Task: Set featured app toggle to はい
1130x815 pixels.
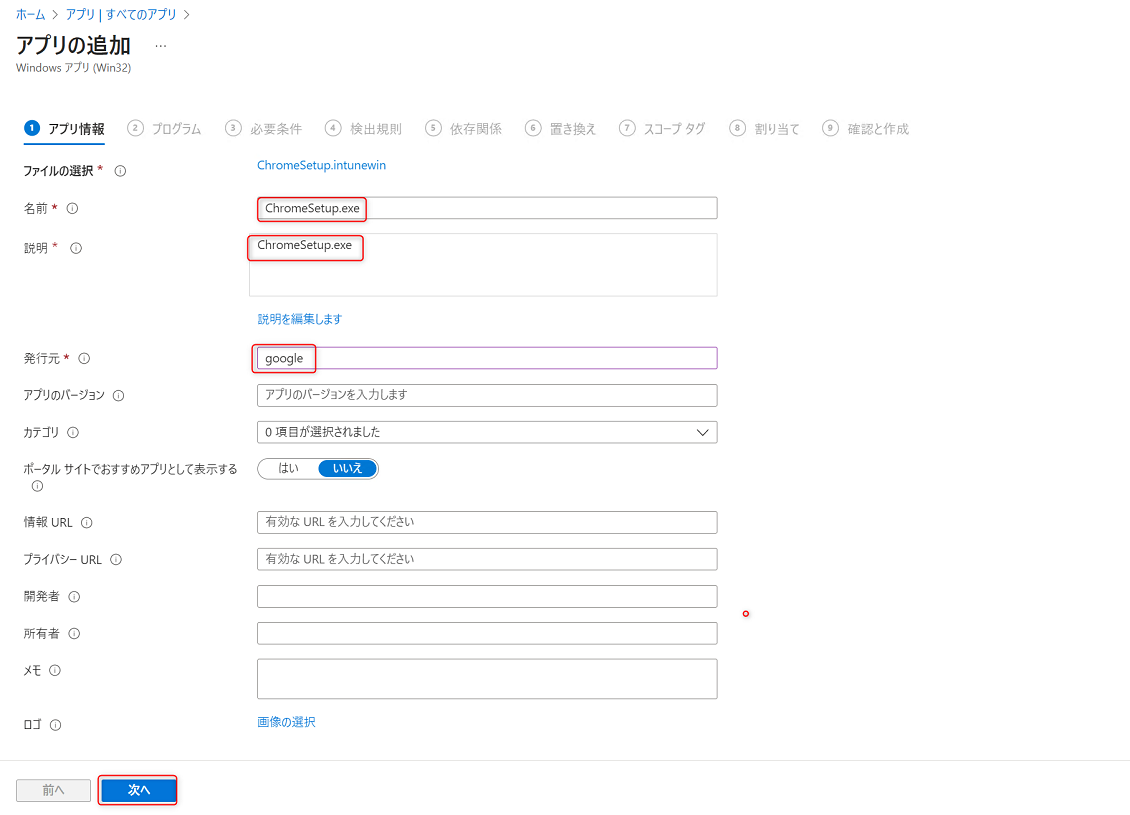Action: tap(288, 468)
